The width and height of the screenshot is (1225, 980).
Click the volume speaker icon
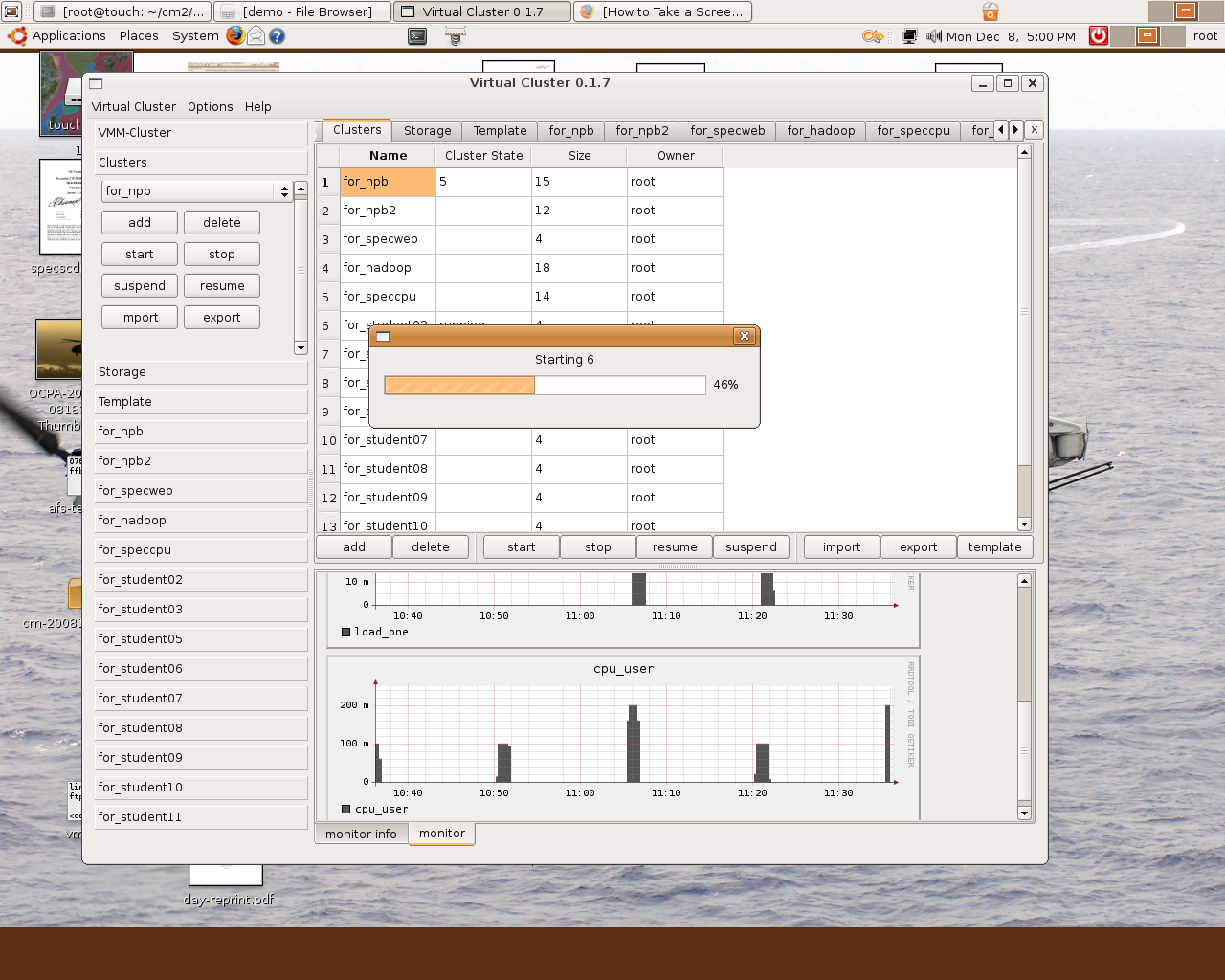tap(933, 36)
